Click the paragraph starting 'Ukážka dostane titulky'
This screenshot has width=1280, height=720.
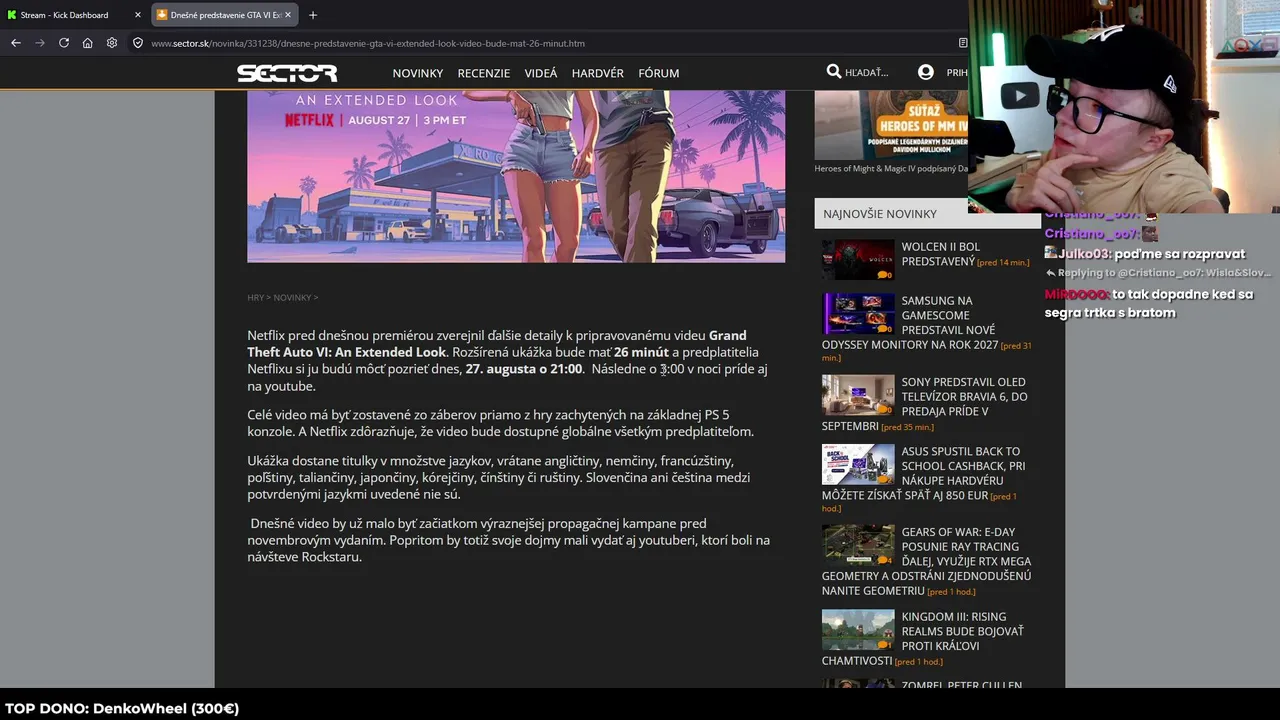499,477
